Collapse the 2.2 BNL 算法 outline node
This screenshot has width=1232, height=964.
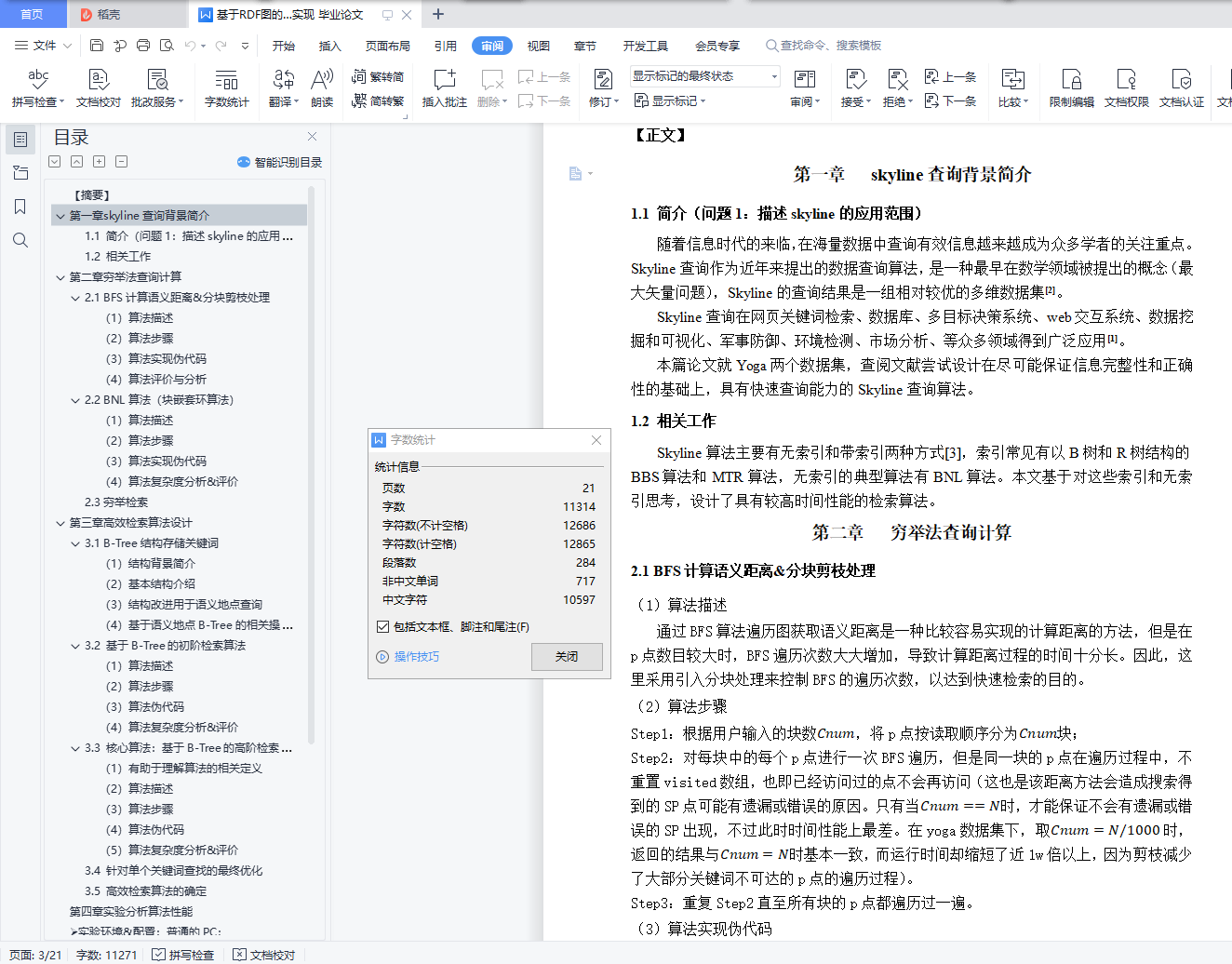tap(75, 400)
